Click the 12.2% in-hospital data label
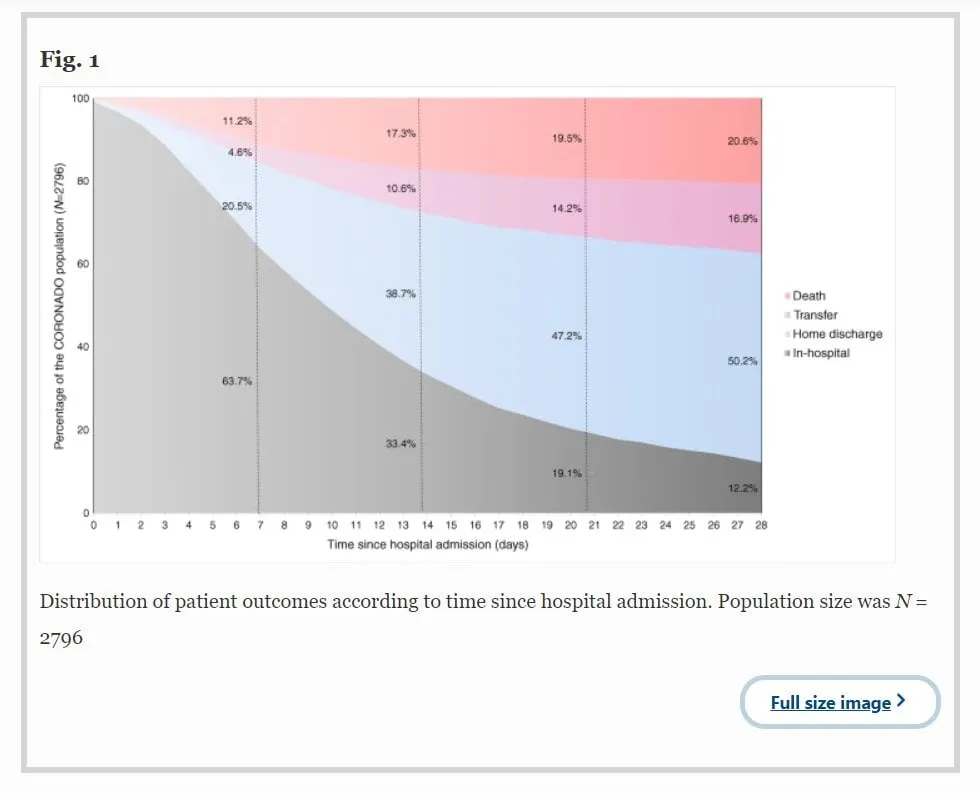This screenshot has height=793, width=980. pos(742,489)
